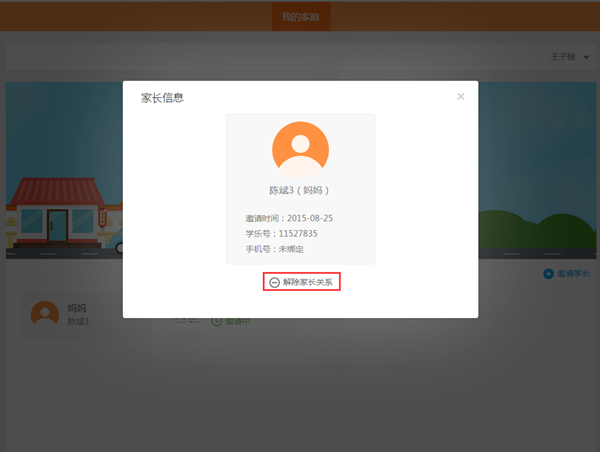Click the 邀请家长 link text
Screen dimensions: 600x452
573,274
